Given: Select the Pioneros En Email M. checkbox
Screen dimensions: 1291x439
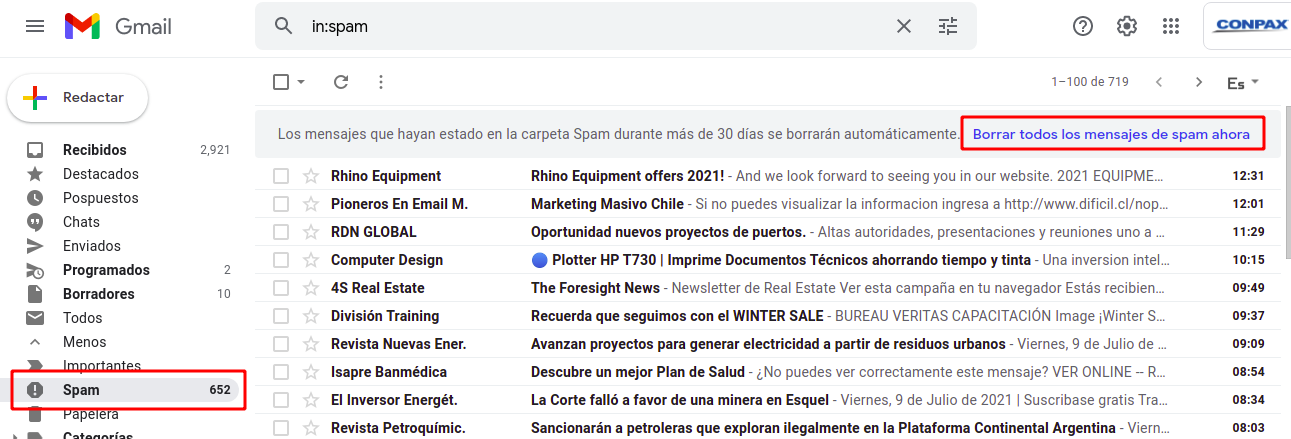Looking at the screenshot, I should [x=281, y=204].
